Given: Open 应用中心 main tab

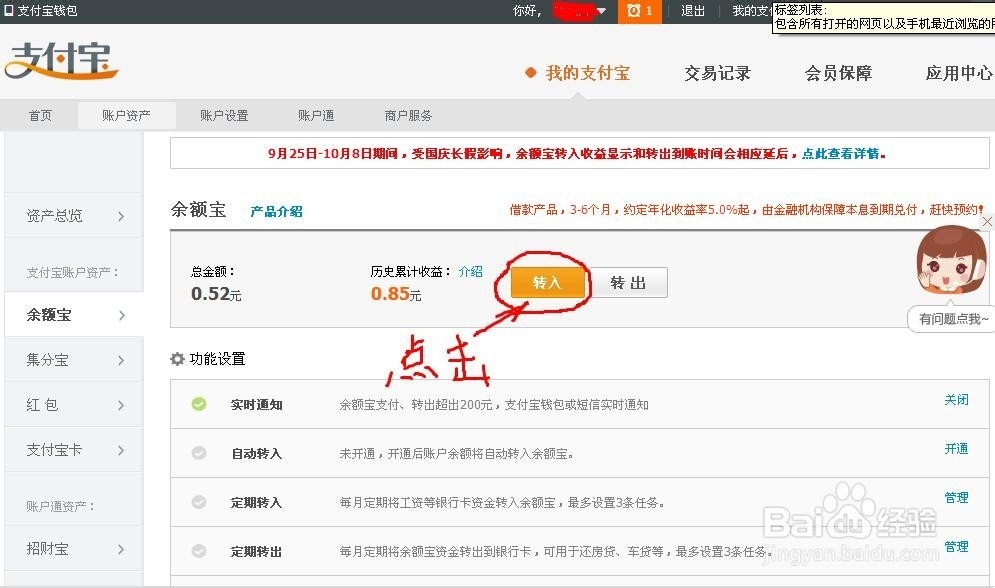Looking at the screenshot, I should (959, 73).
